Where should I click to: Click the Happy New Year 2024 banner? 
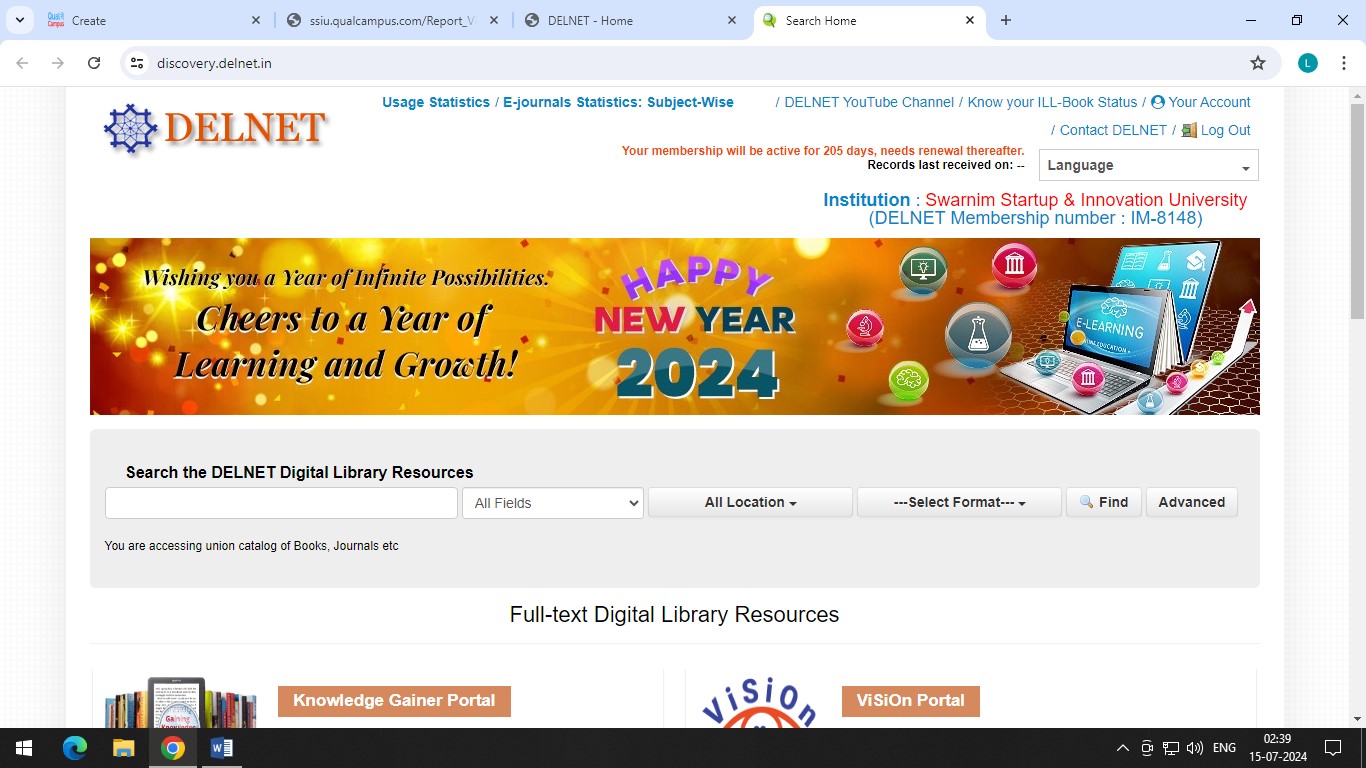pyautogui.click(x=675, y=326)
